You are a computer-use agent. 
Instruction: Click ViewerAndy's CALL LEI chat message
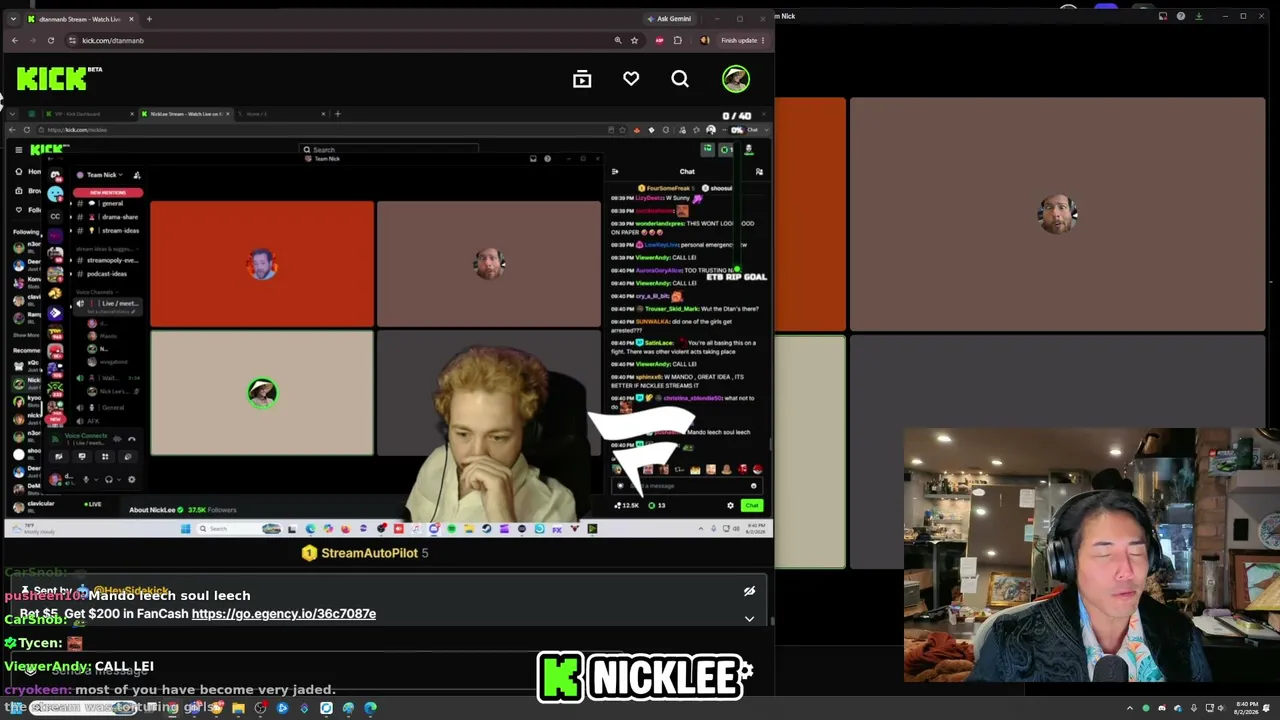125,666
